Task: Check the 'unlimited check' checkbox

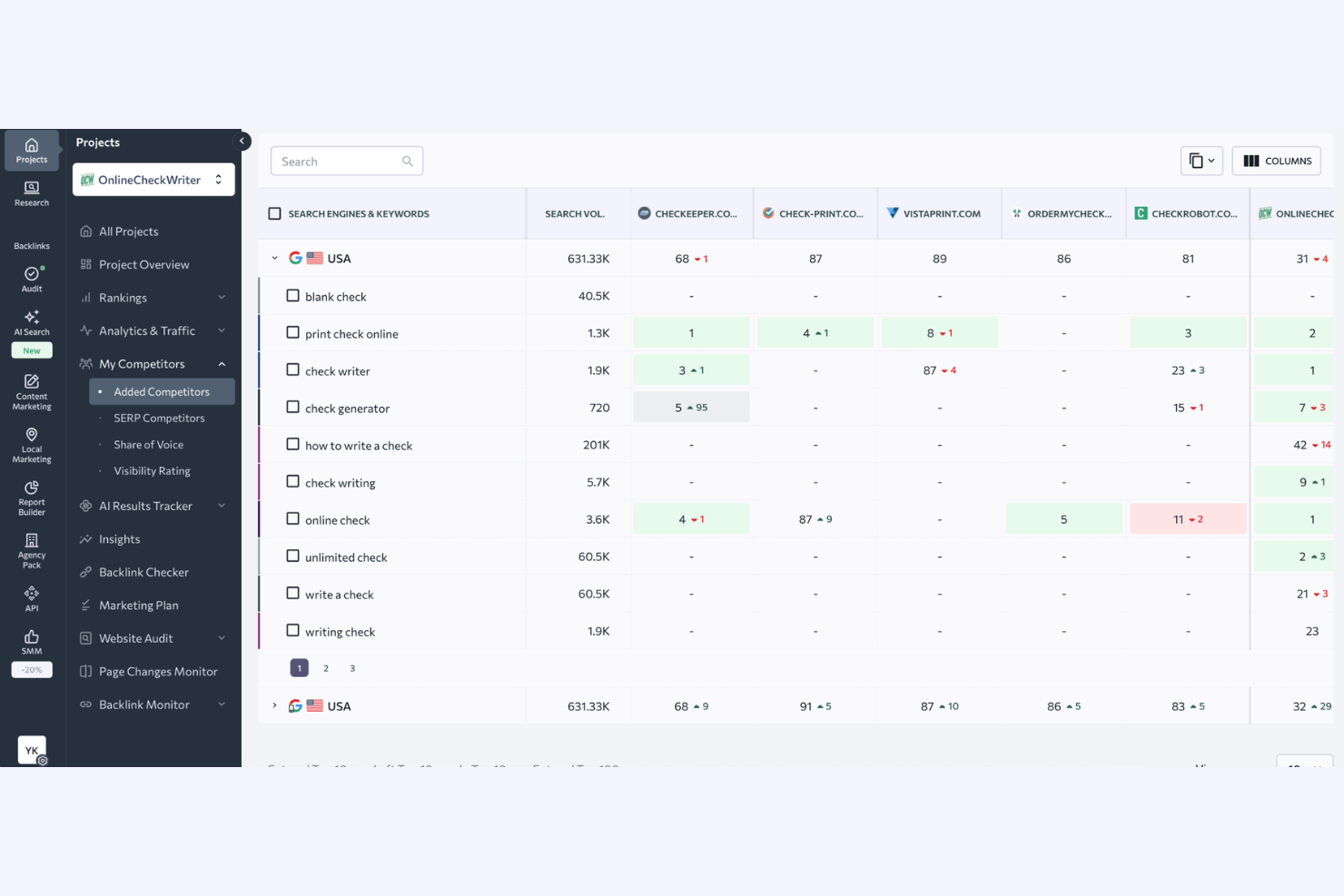Action: pos(292,556)
